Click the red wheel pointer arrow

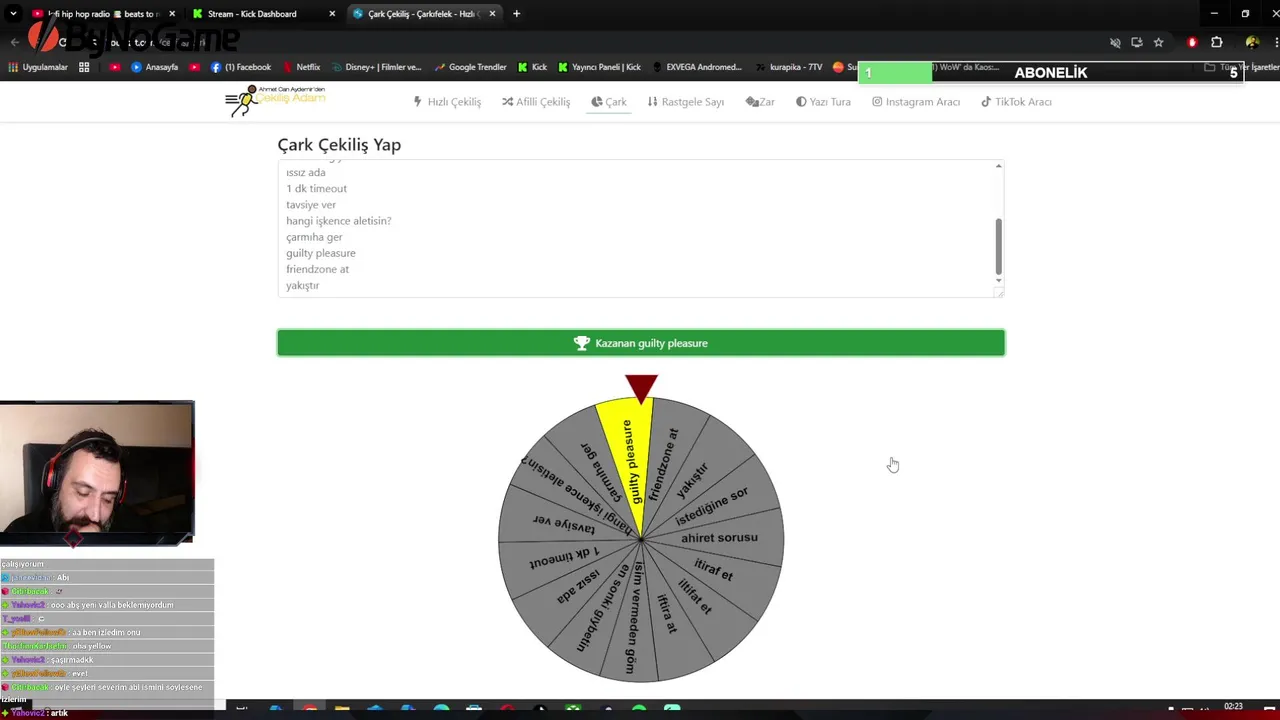(x=641, y=389)
